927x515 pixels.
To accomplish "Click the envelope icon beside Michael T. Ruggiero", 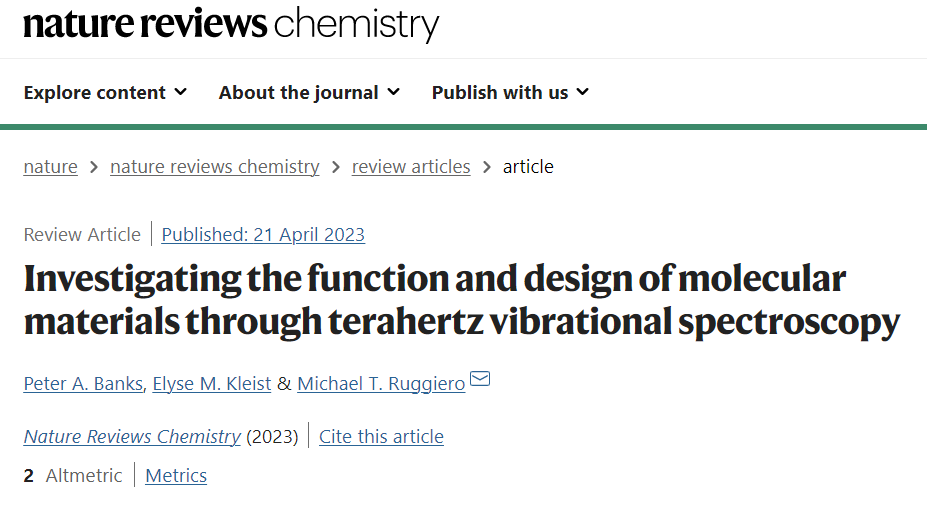I will click(x=479, y=378).
